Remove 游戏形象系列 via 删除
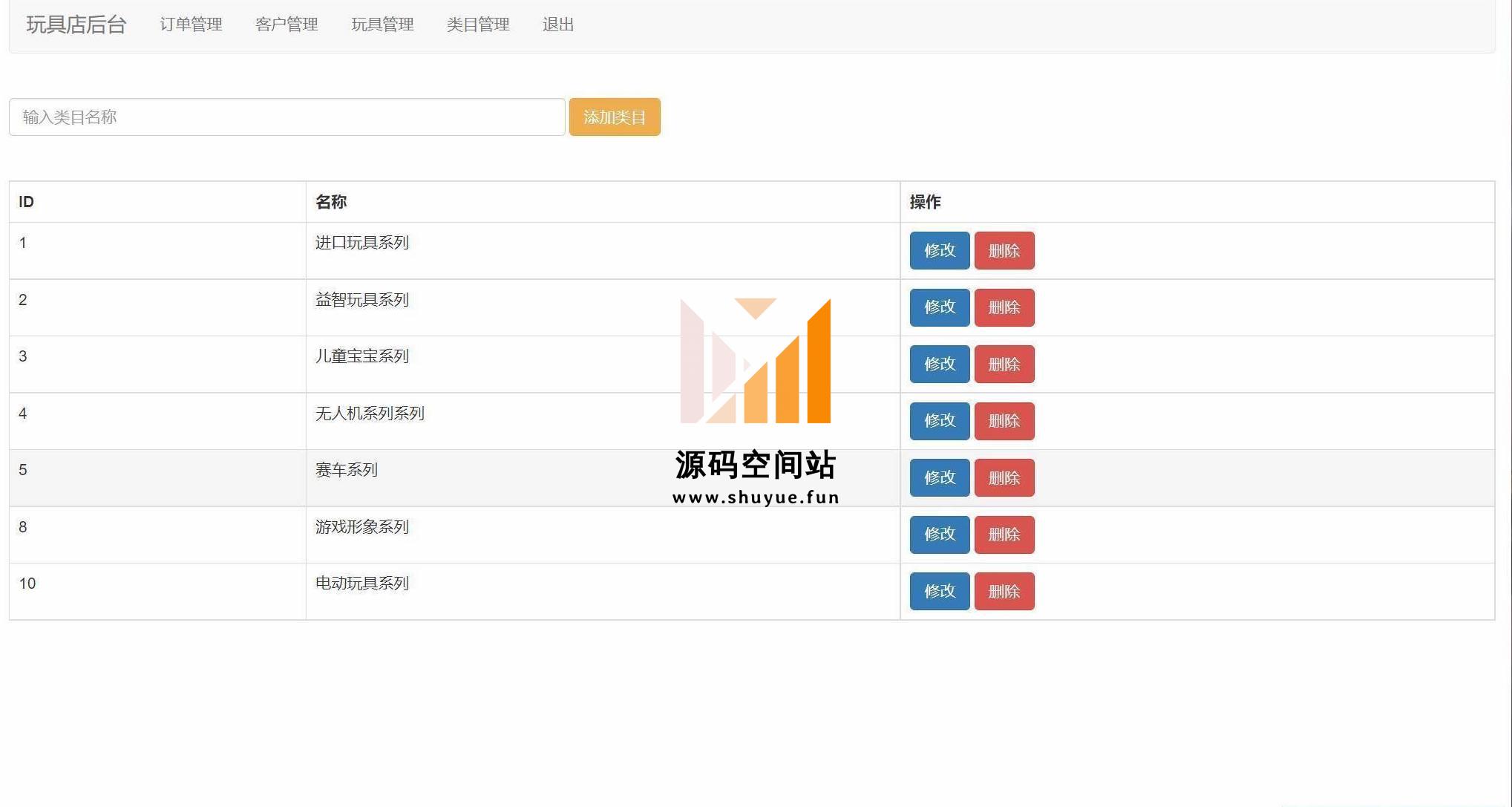 pos(1004,535)
